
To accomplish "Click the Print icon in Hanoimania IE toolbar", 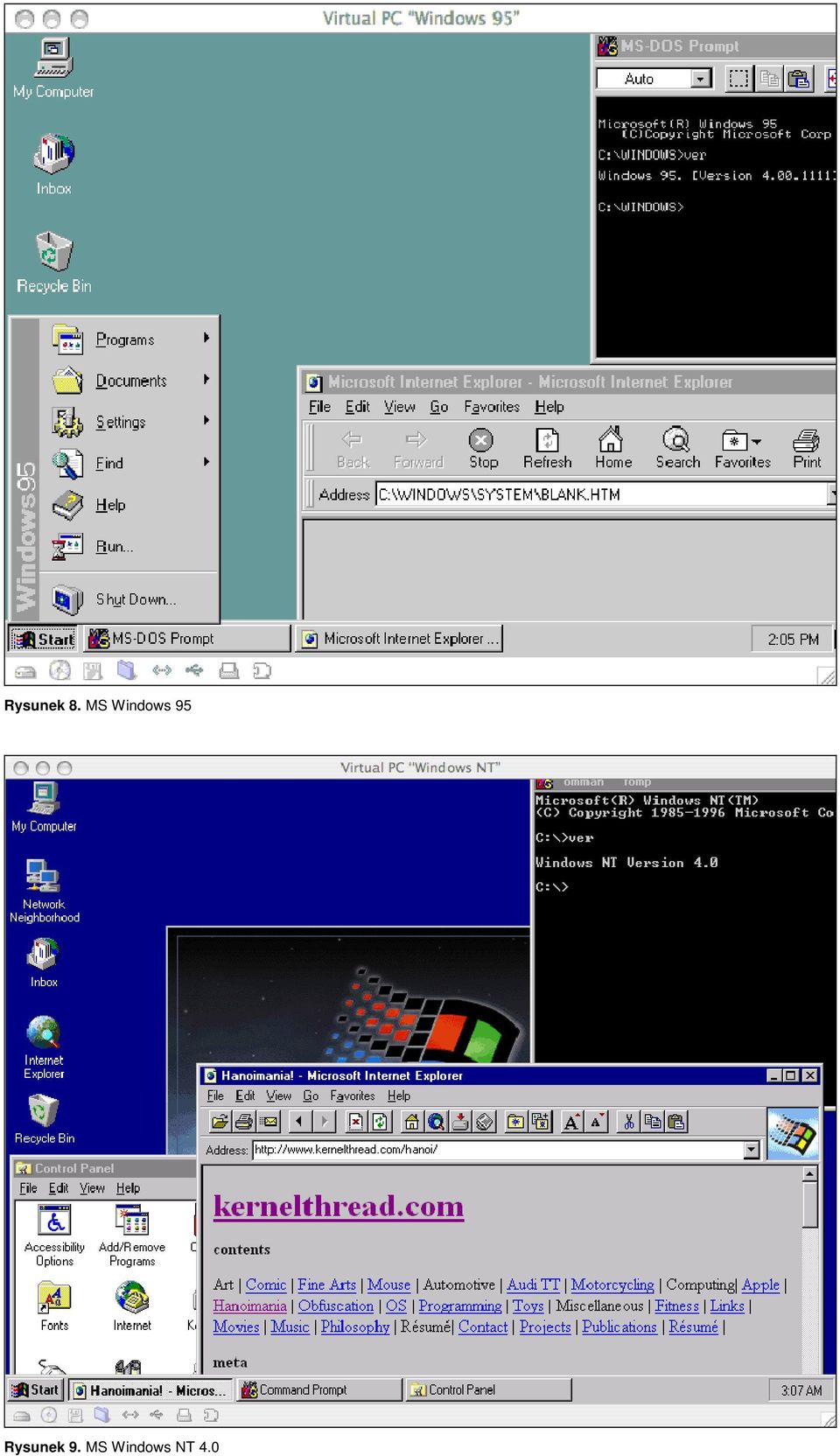I will coord(244,1121).
